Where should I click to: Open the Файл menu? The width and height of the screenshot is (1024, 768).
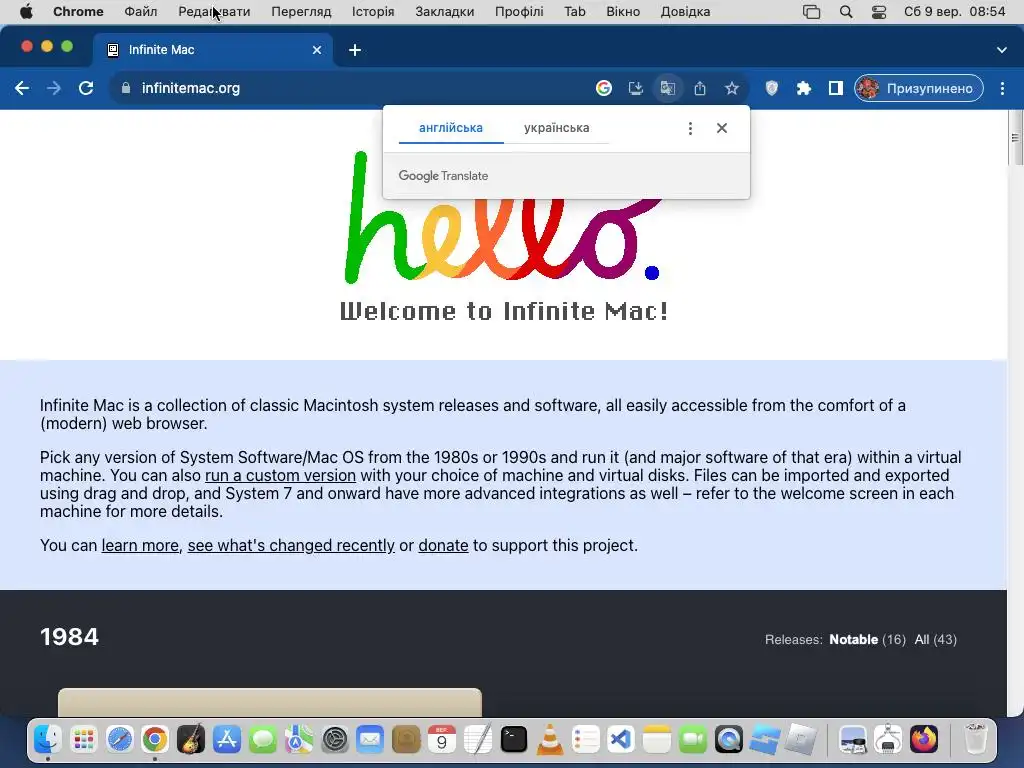140,12
